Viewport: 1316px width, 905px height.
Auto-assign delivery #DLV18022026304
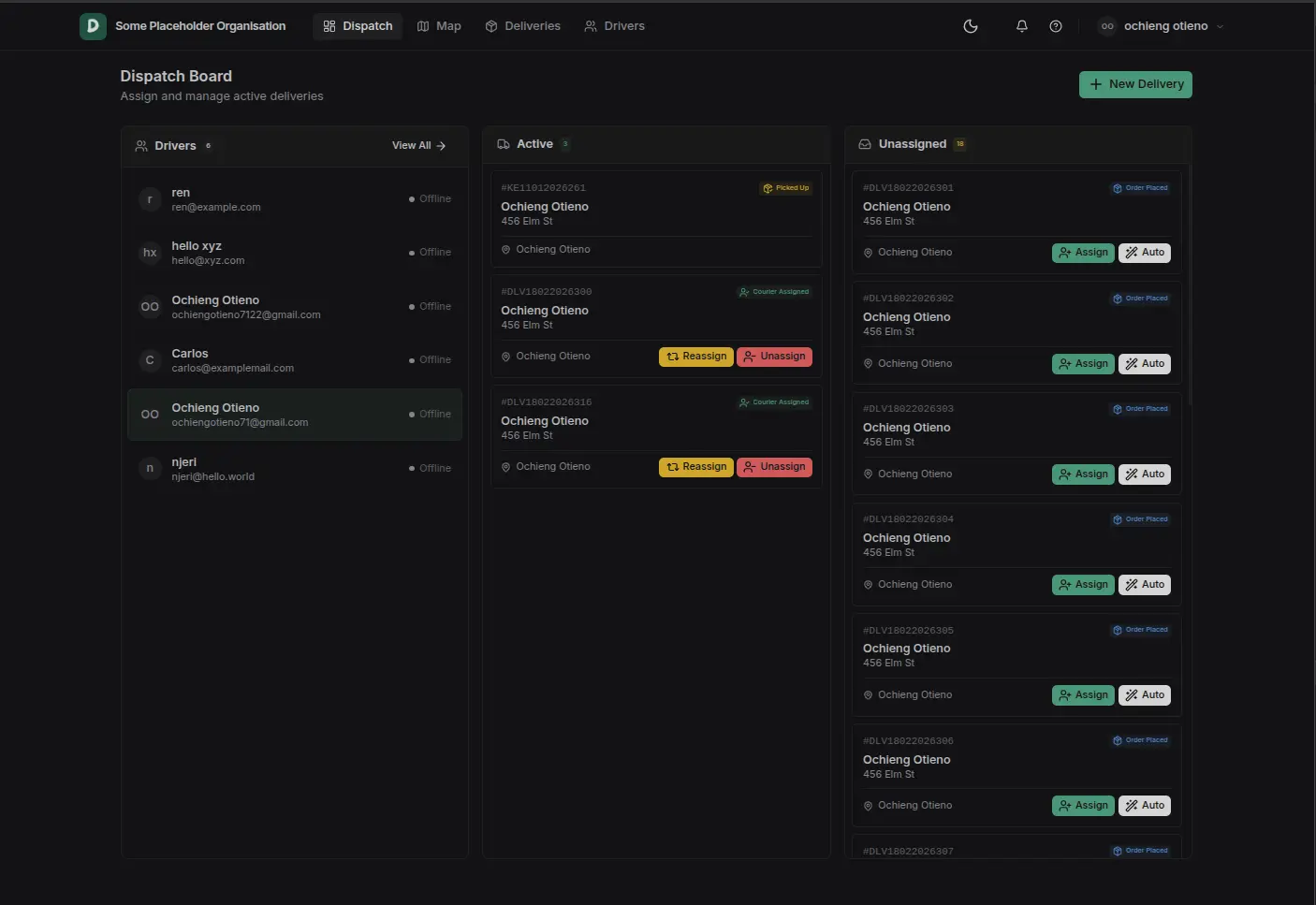1145,585
